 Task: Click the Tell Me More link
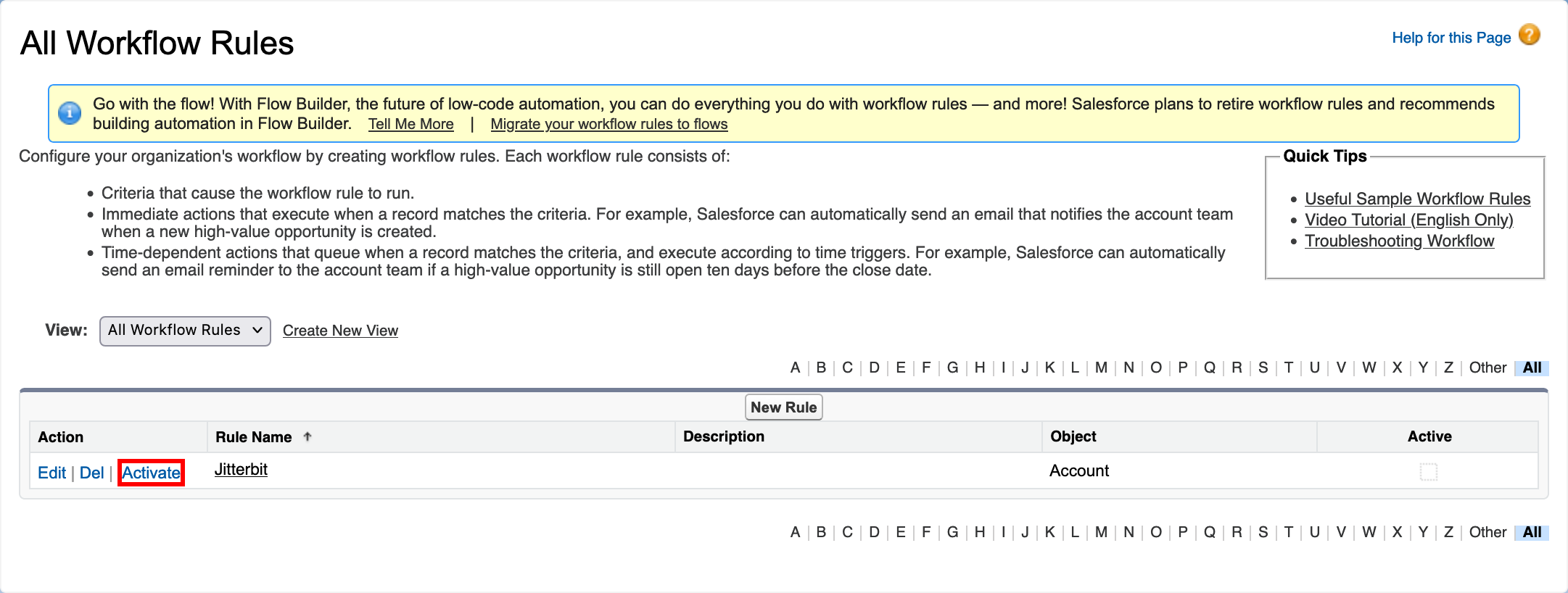click(411, 124)
